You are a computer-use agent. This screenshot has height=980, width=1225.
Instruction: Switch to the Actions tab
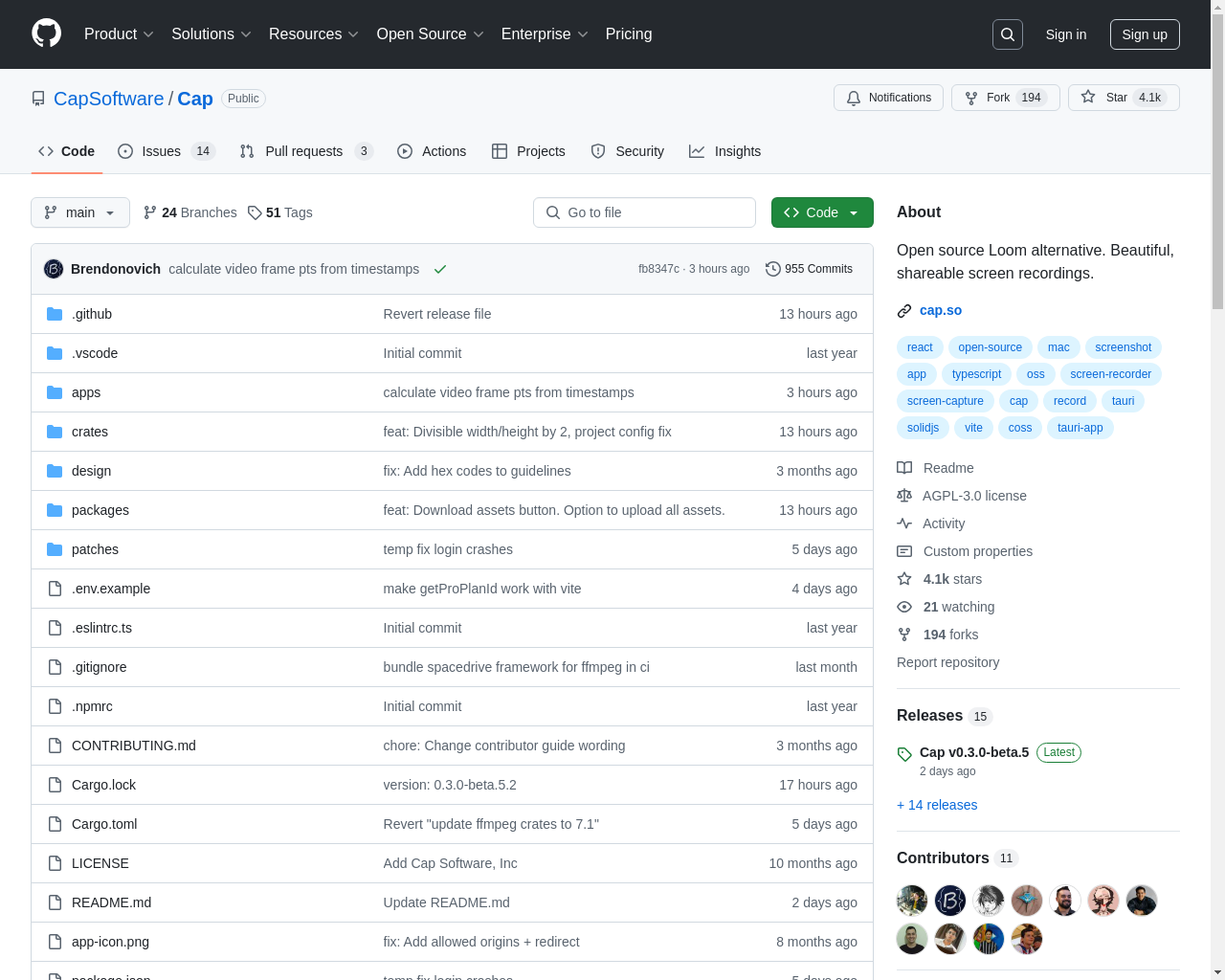coord(432,151)
